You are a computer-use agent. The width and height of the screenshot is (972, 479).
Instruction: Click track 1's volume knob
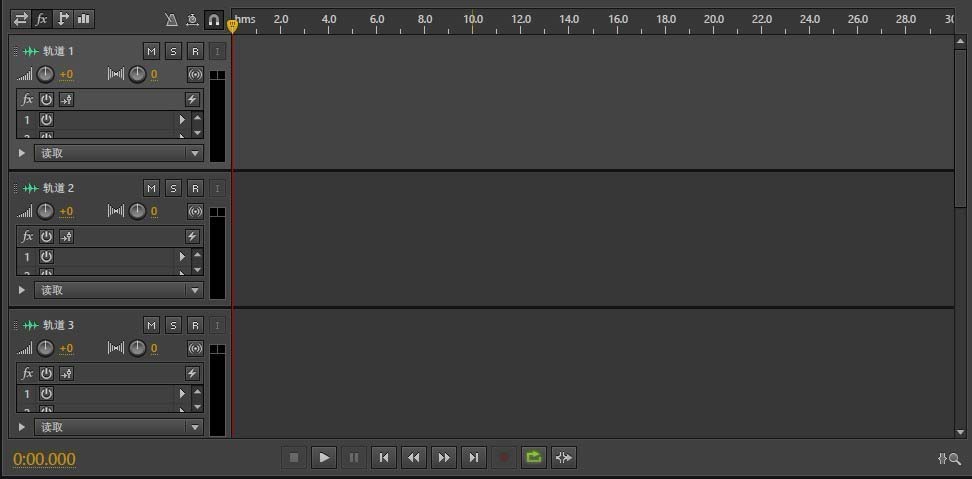coord(46,74)
